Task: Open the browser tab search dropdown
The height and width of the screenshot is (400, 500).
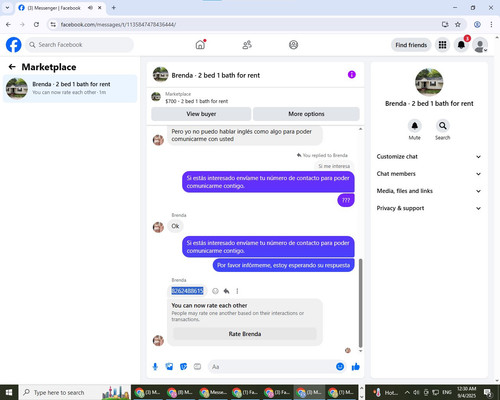Action: click(x=7, y=7)
